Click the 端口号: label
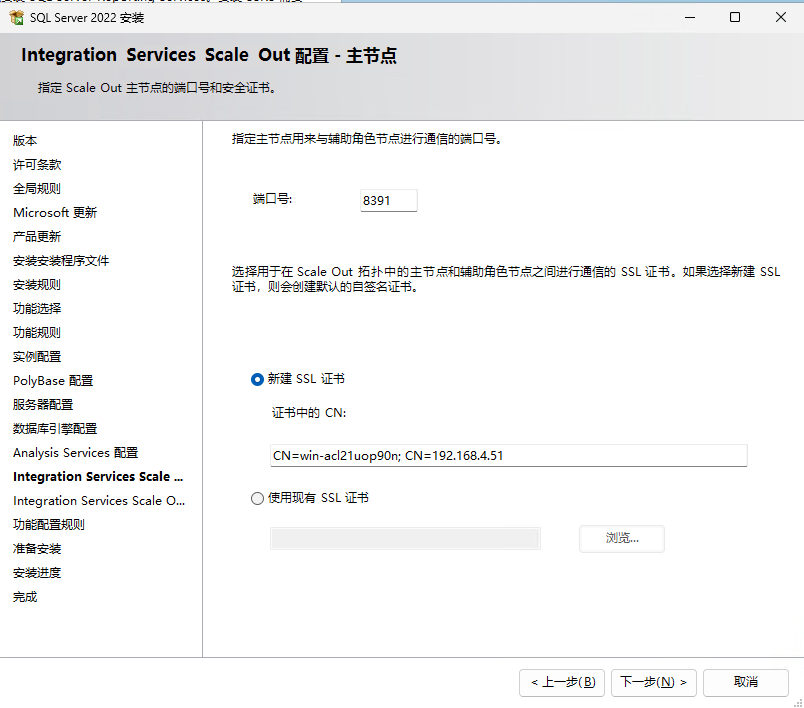 [272, 199]
